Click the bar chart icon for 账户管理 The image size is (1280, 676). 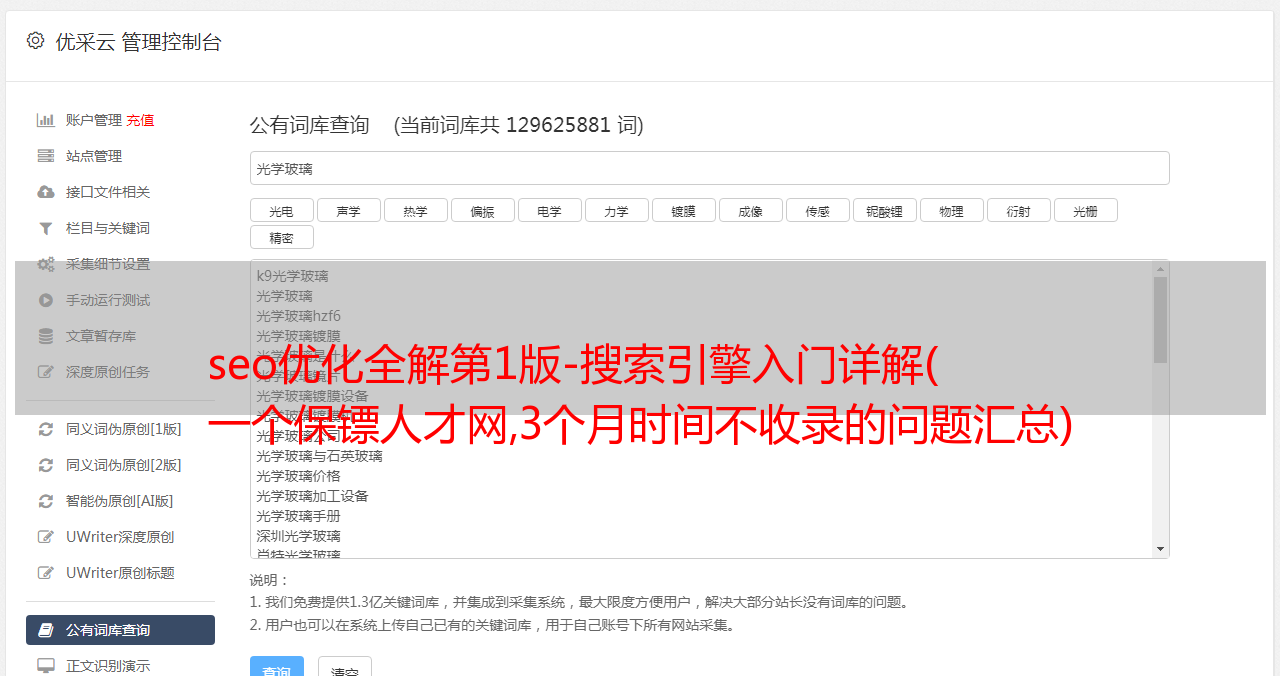(x=46, y=120)
